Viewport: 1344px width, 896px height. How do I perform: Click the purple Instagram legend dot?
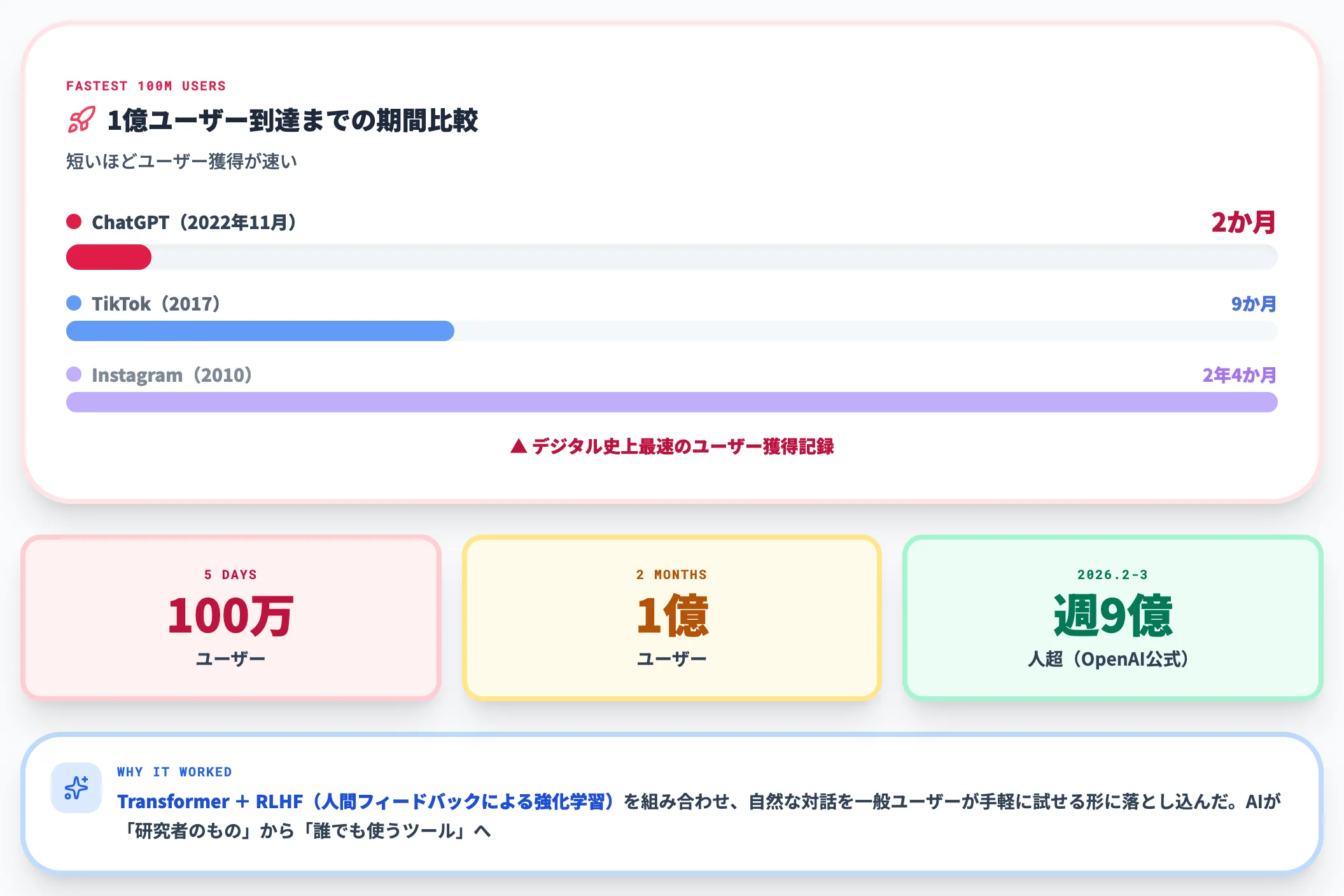point(74,374)
